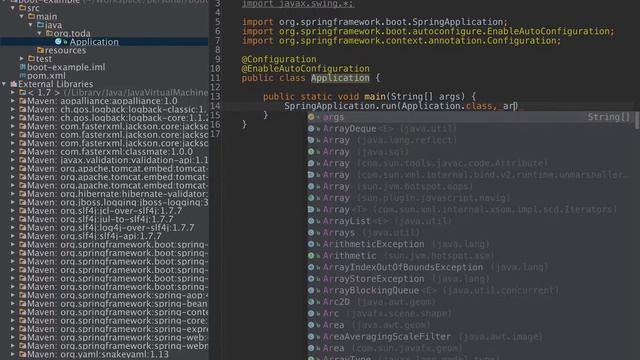Choose Array (java.sql) suggestion
The width and height of the screenshot is (640, 360).
[x=471, y=152]
